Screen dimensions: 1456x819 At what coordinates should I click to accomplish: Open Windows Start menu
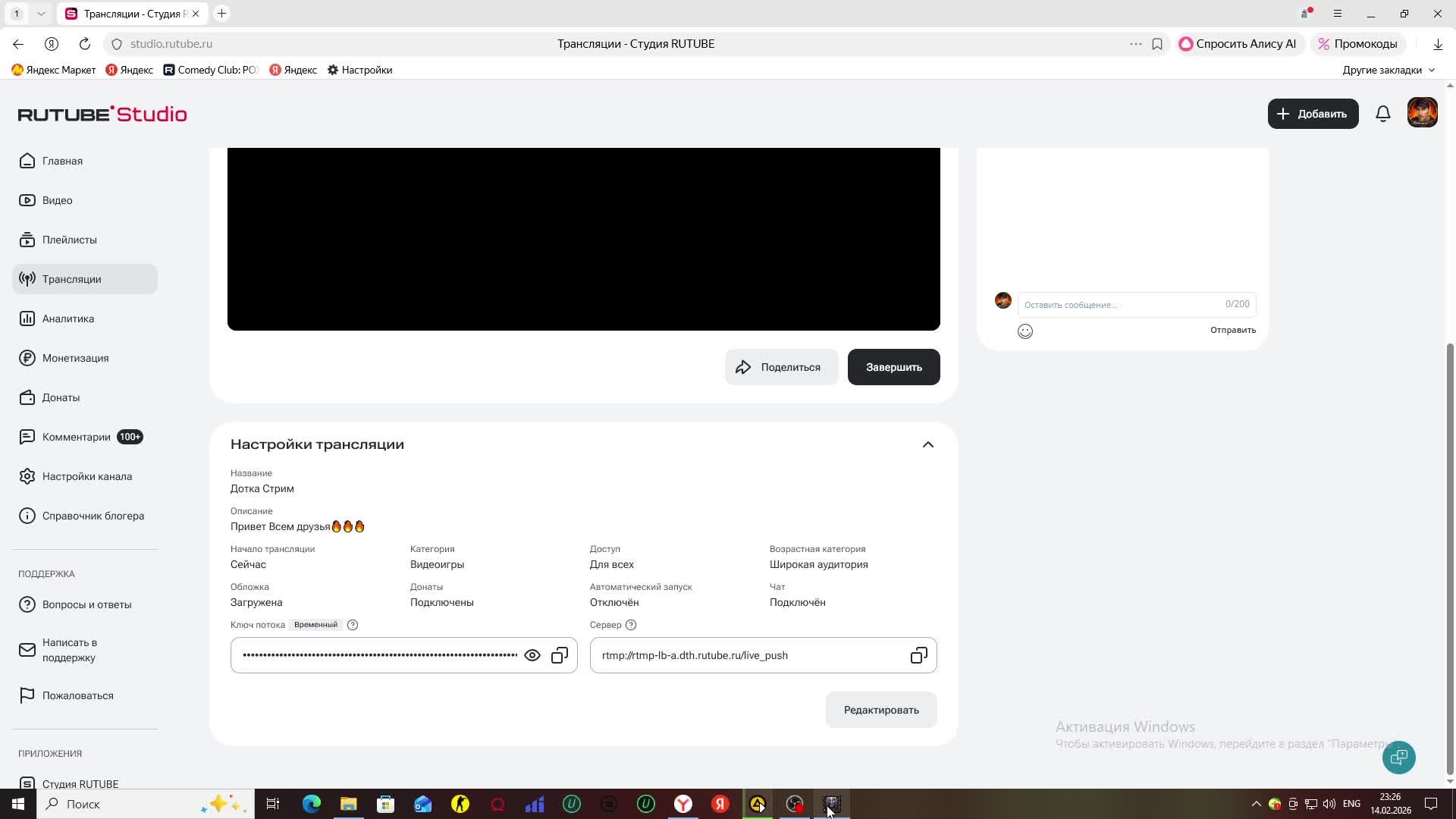click(17, 804)
